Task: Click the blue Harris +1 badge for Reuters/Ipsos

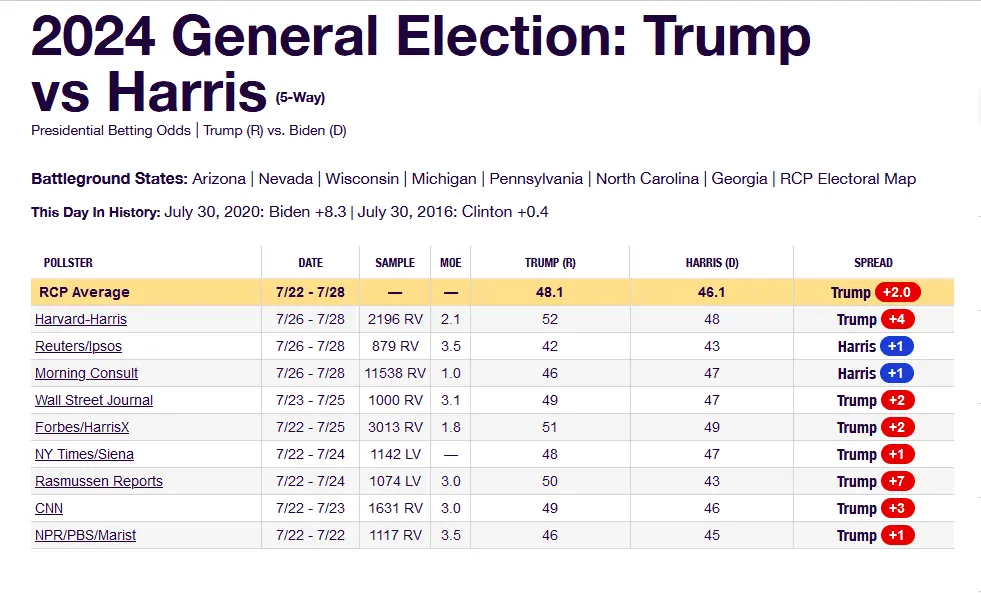Action: (x=897, y=347)
